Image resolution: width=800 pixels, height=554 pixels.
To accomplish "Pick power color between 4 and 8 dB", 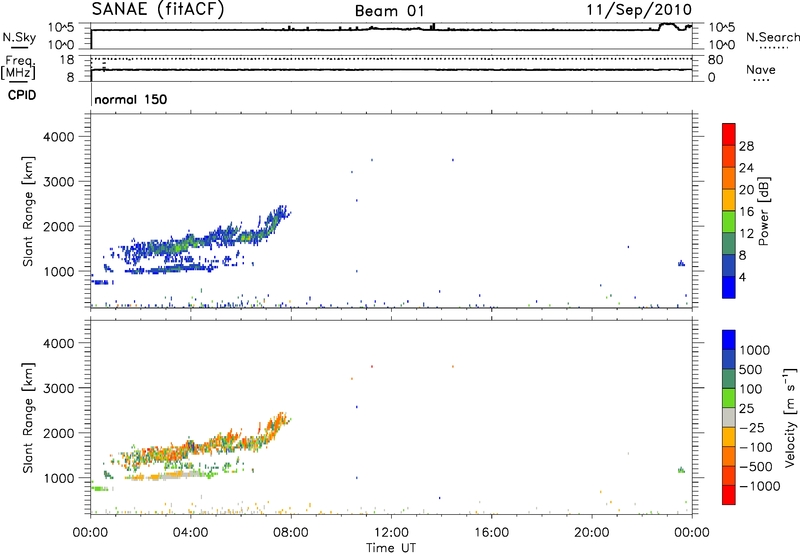I will click(729, 266).
